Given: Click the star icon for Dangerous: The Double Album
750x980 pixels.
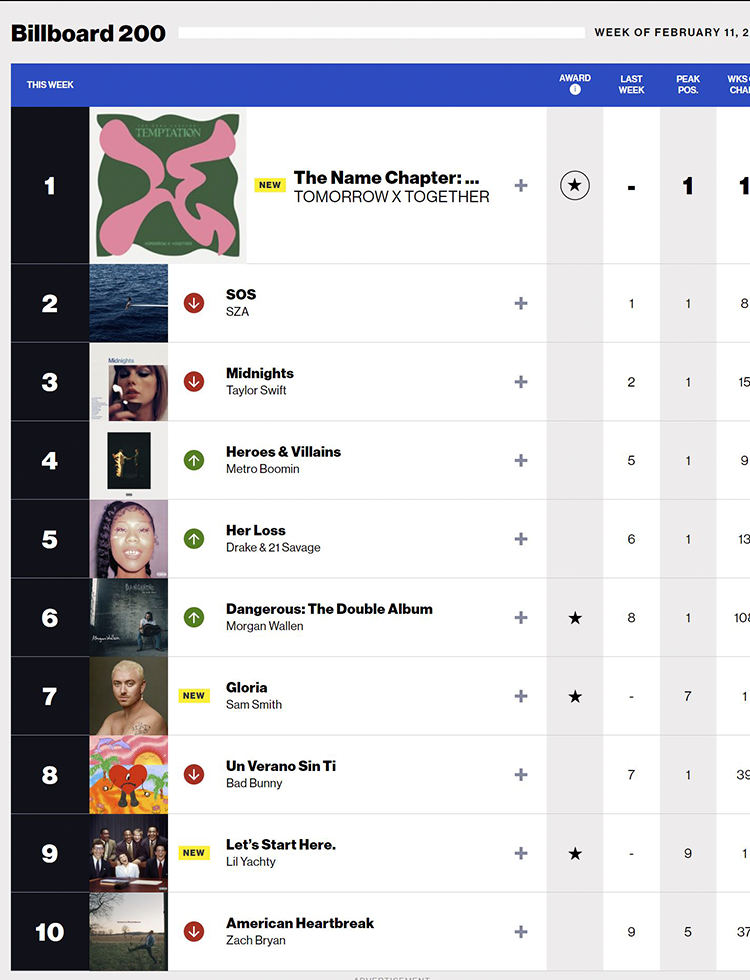Looking at the screenshot, I should [575, 618].
